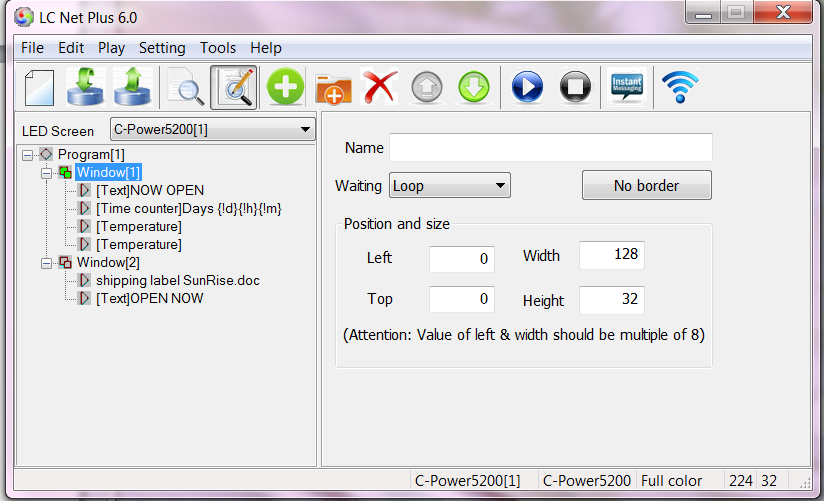Open the Tools menu
824x501 pixels.
tap(218, 48)
